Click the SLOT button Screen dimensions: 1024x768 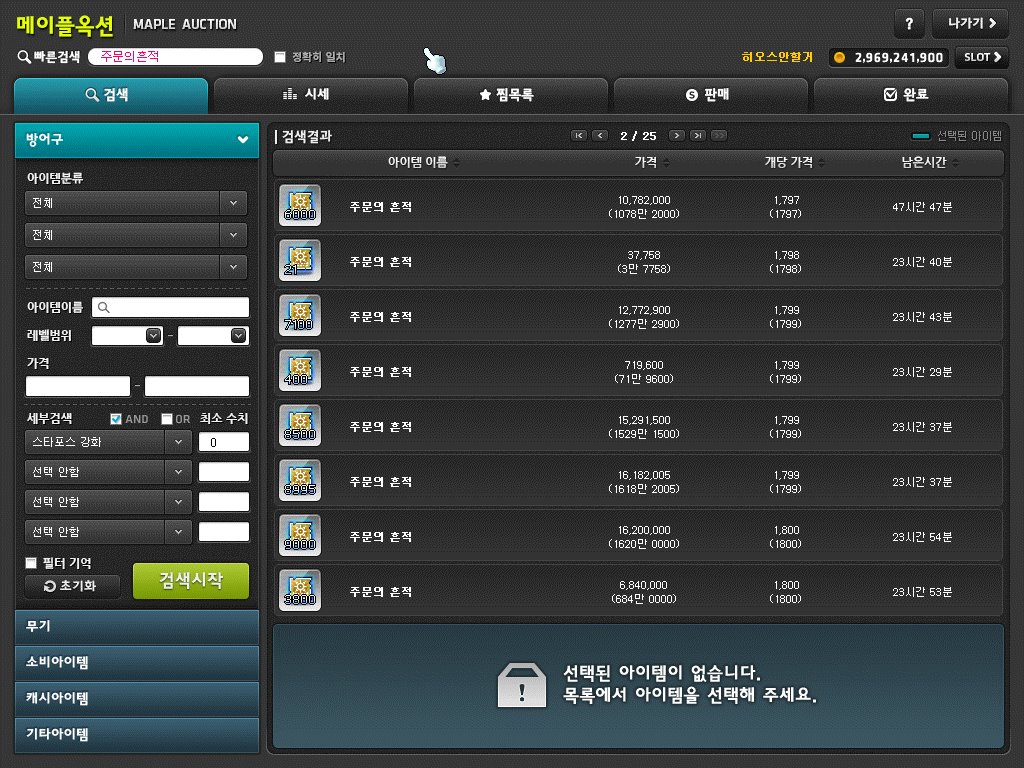click(982, 57)
